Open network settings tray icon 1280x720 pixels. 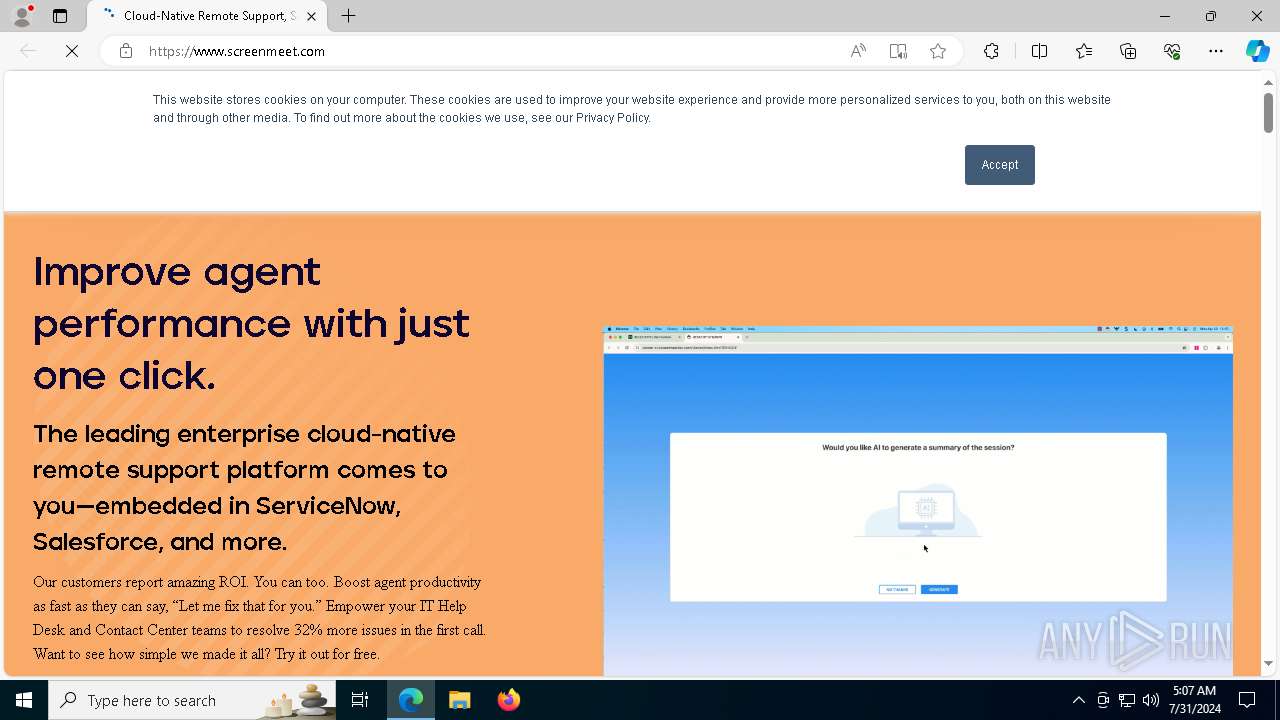point(1127,700)
